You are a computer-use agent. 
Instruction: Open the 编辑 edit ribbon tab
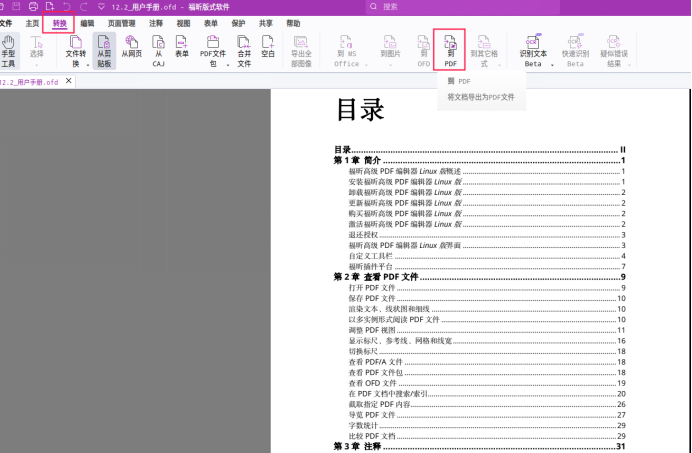87,23
